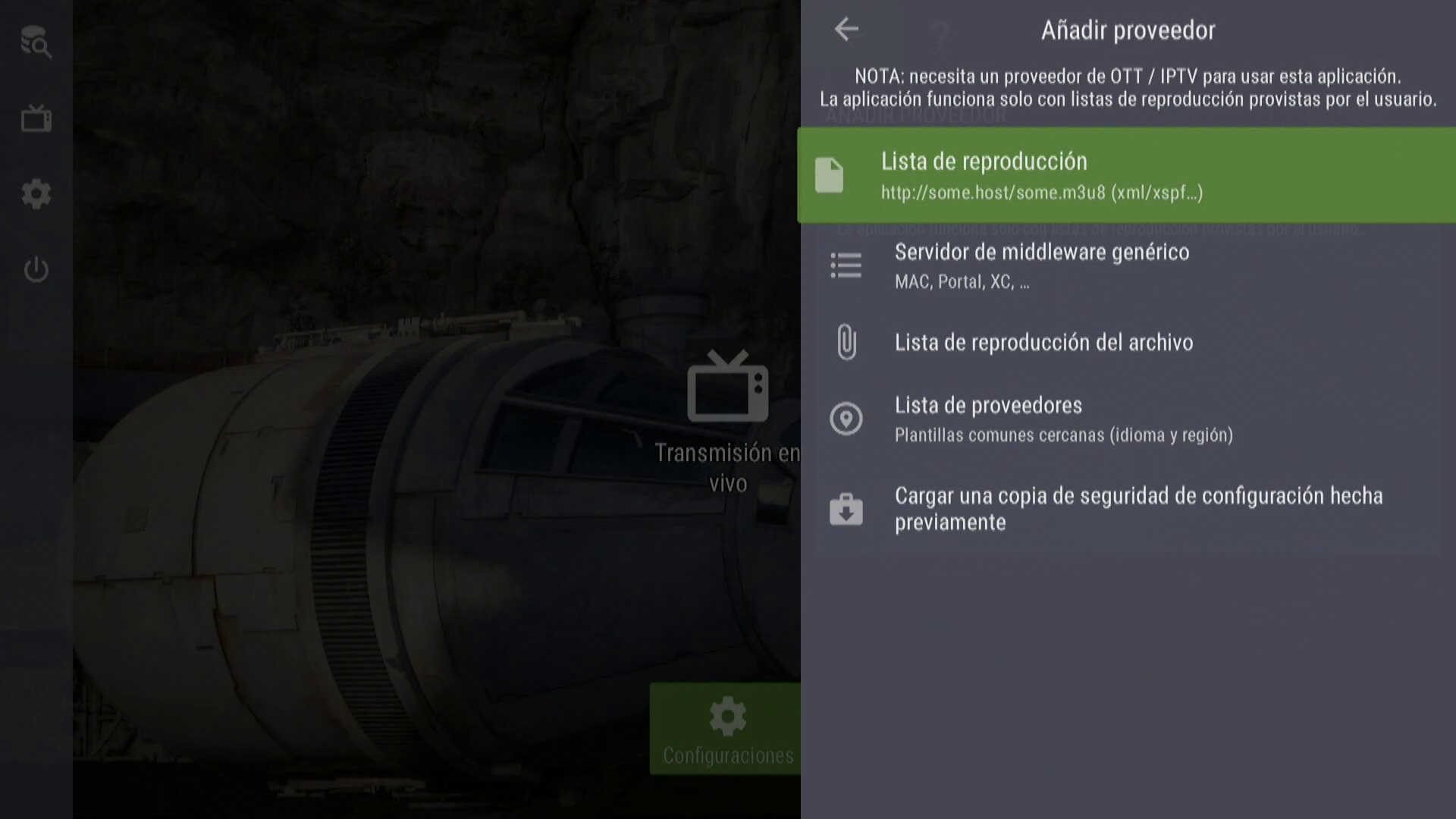
Task: Click the document icon for Lista de reproducción
Action: pyautogui.click(x=829, y=175)
